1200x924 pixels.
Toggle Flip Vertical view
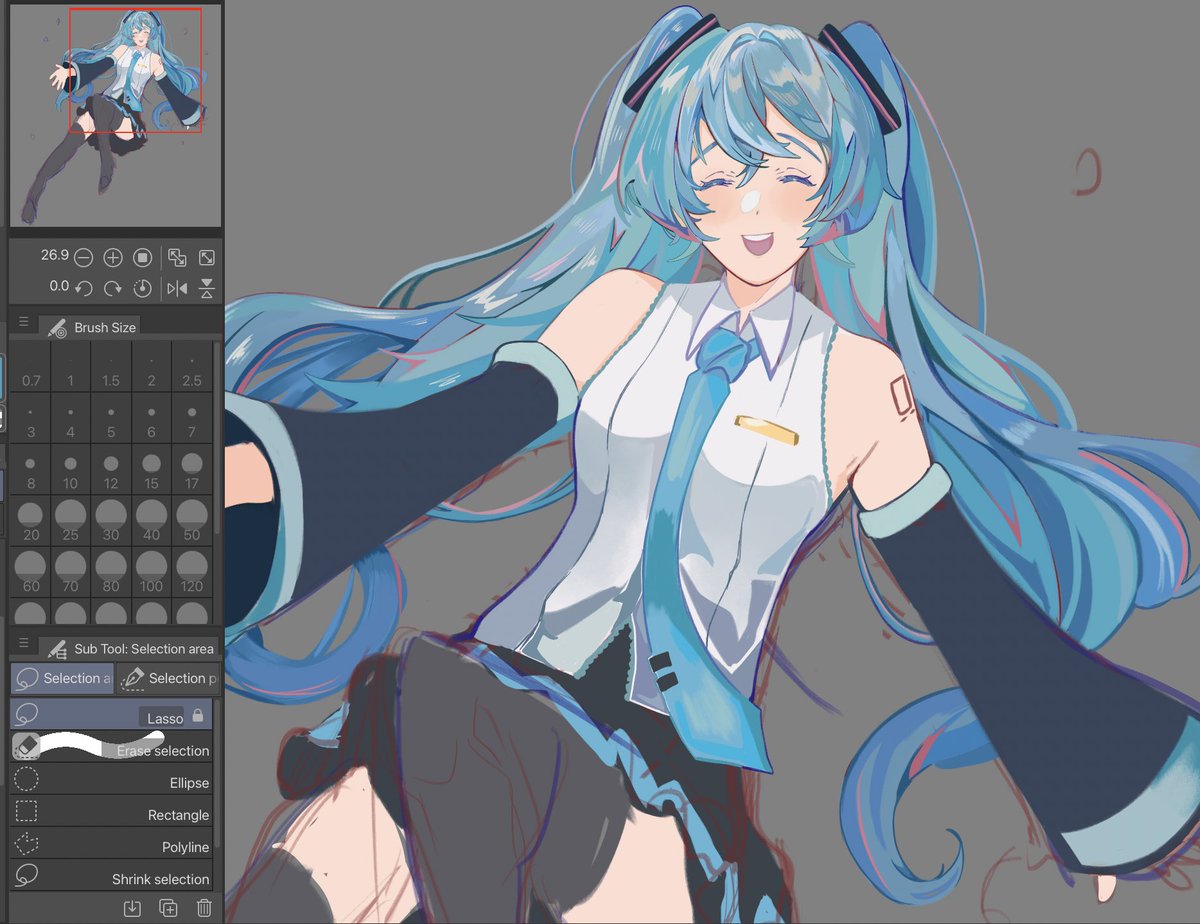pos(207,288)
